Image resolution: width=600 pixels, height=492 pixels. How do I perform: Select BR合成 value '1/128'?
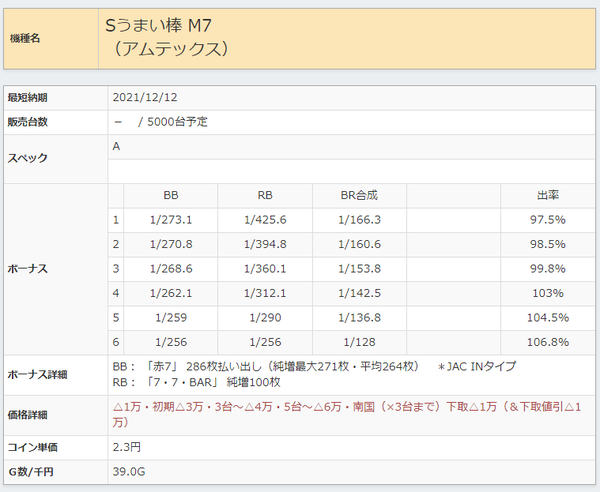click(x=359, y=342)
